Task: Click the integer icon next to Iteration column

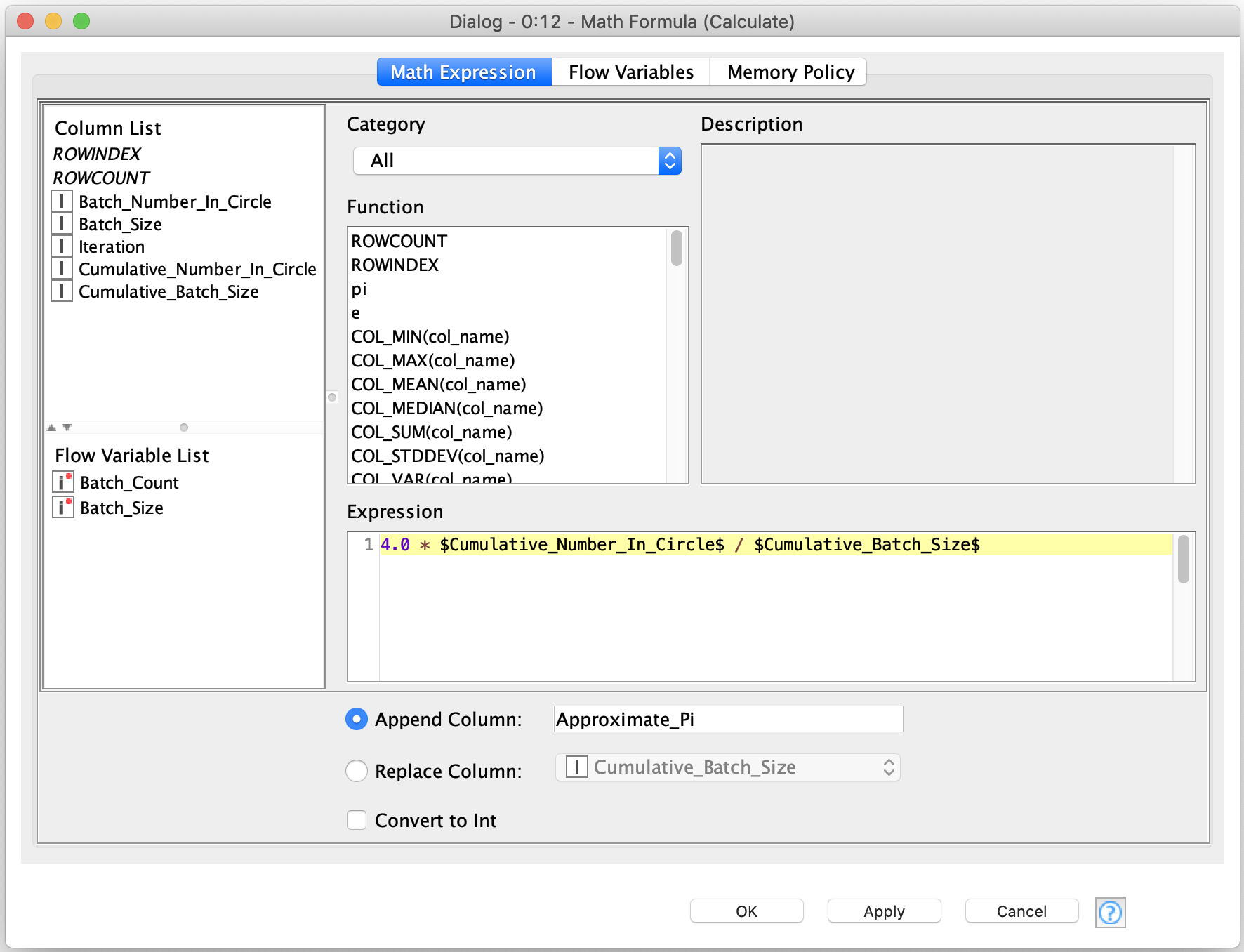Action: click(x=62, y=246)
